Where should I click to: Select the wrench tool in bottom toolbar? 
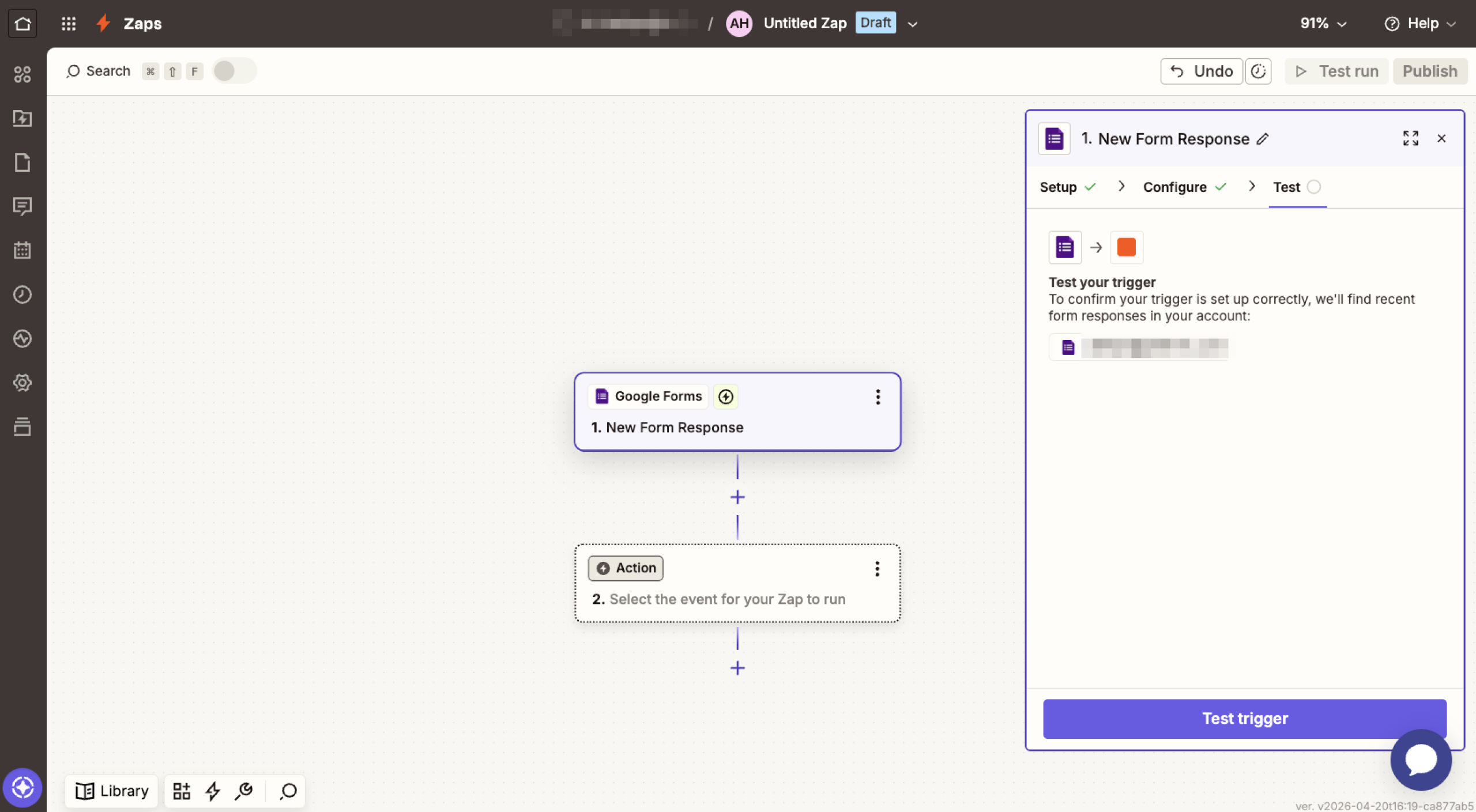point(244,791)
